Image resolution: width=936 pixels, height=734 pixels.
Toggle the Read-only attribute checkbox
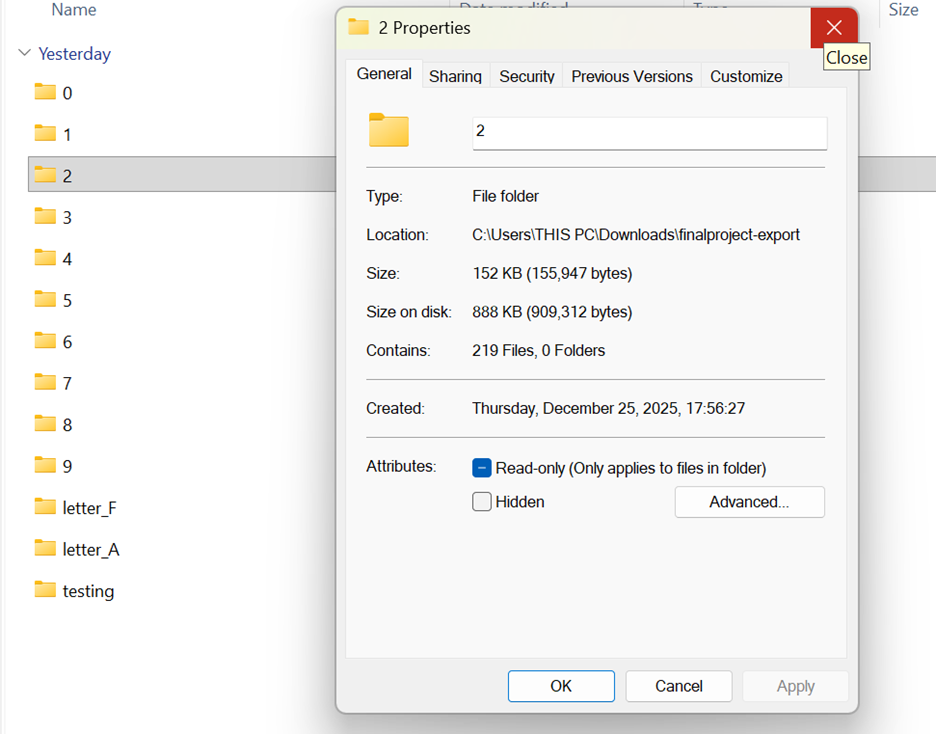click(482, 468)
